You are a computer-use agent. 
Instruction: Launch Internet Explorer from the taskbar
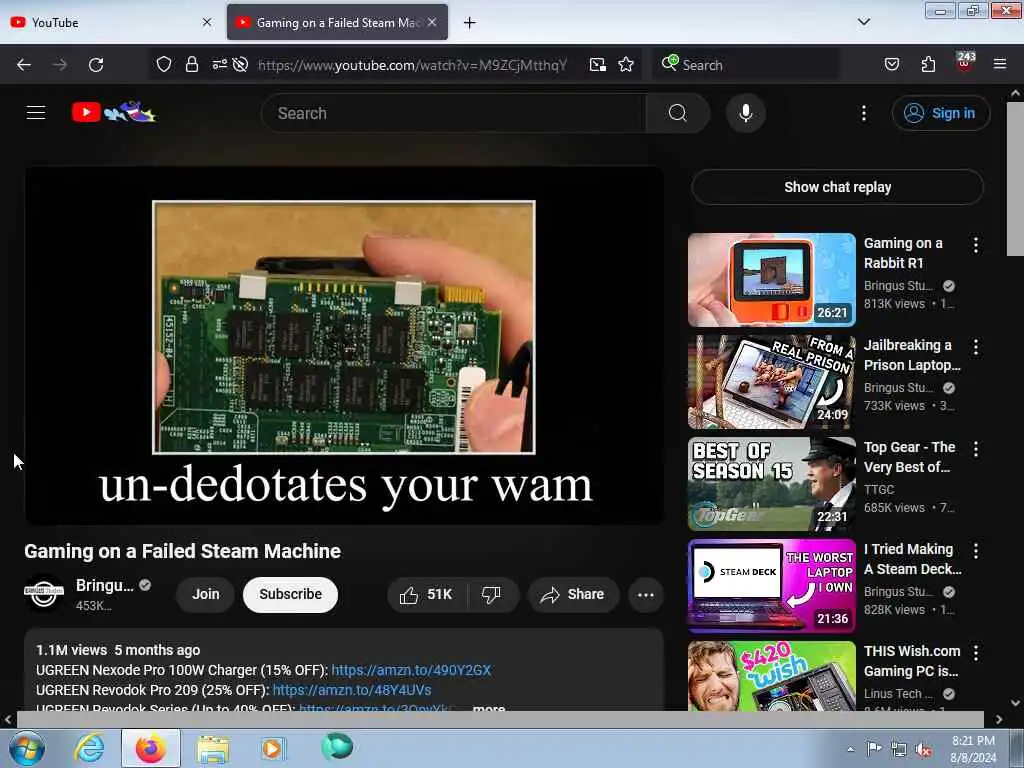pyautogui.click(x=89, y=748)
